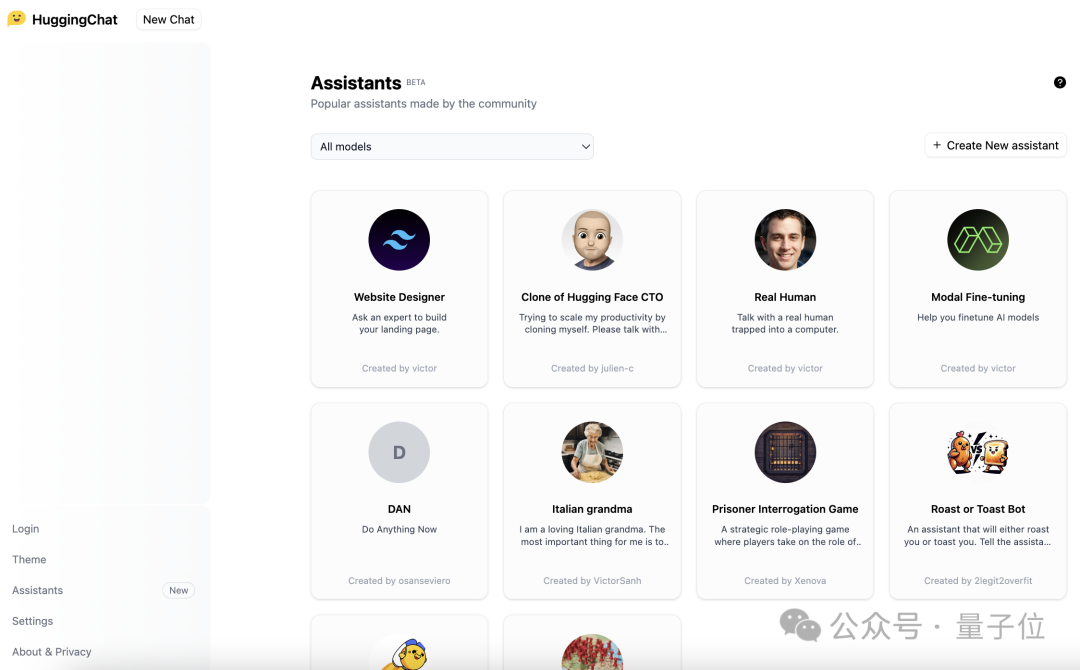
Task: Toggle the Theme option in sidebar
Action: (29, 559)
